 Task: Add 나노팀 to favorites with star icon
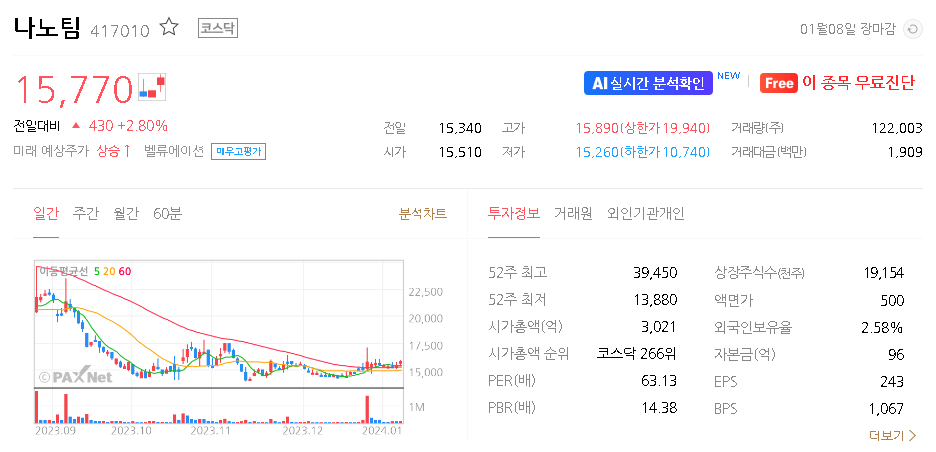click(x=170, y=27)
